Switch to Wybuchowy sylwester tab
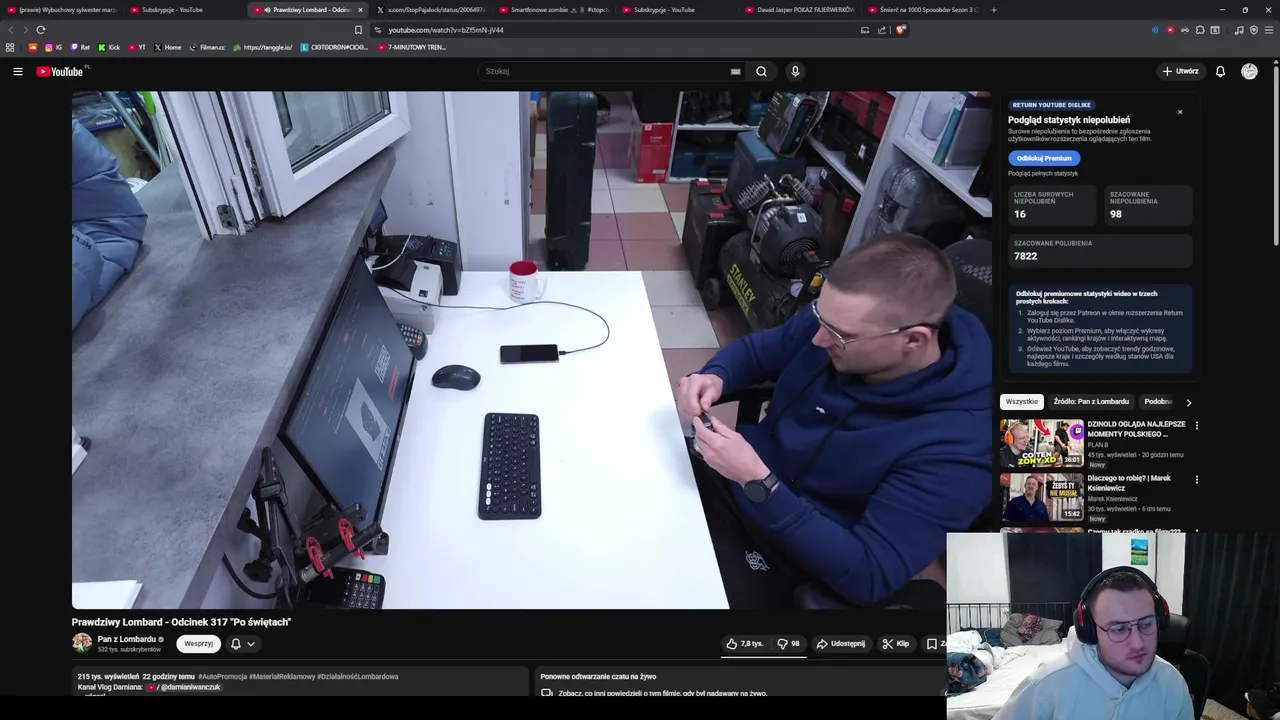Image resolution: width=1280 pixels, height=720 pixels. click(62, 10)
